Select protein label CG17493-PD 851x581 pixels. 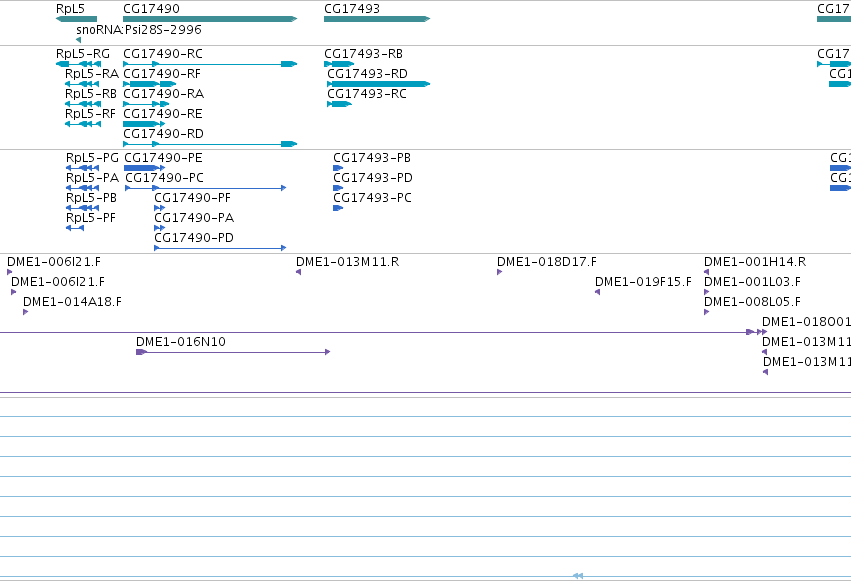point(373,178)
